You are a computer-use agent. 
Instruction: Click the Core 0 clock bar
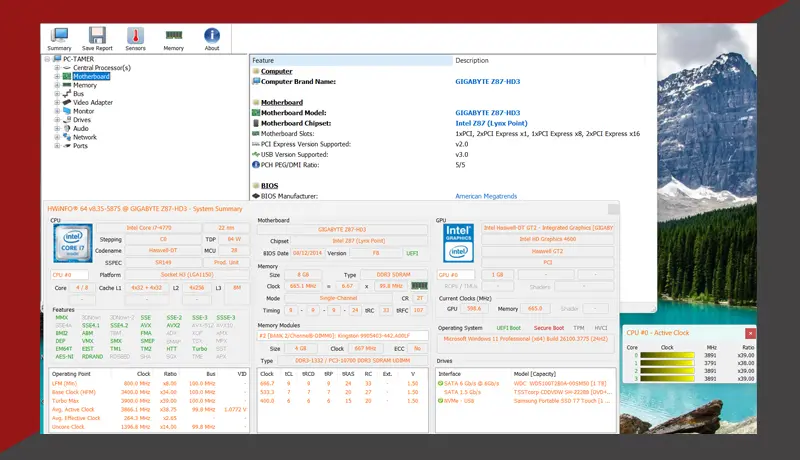(x=667, y=355)
